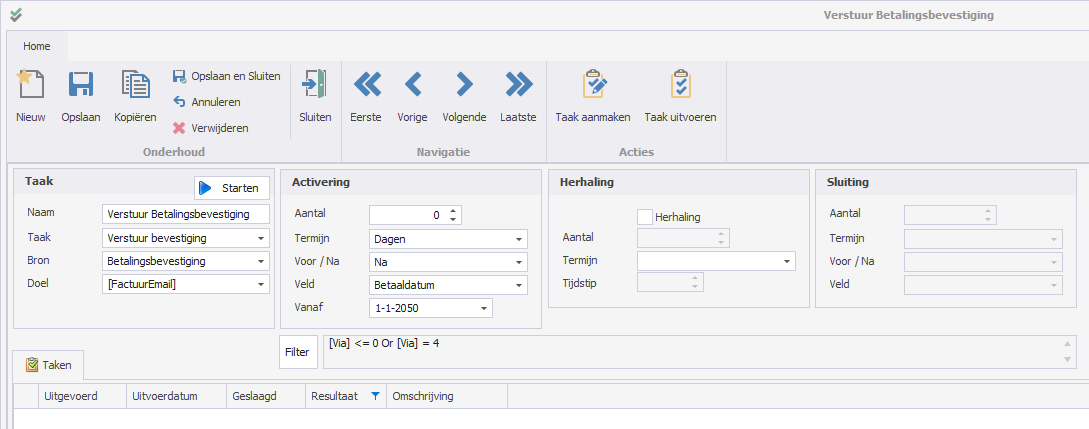Open Activering Veld dropdown
Viewport: 1089px width, 429px height.
click(x=519, y=285)
